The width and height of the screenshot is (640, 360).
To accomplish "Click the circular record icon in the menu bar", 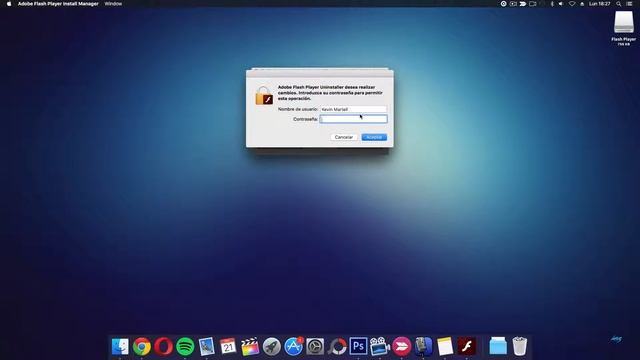I will (x=503, y=4).
